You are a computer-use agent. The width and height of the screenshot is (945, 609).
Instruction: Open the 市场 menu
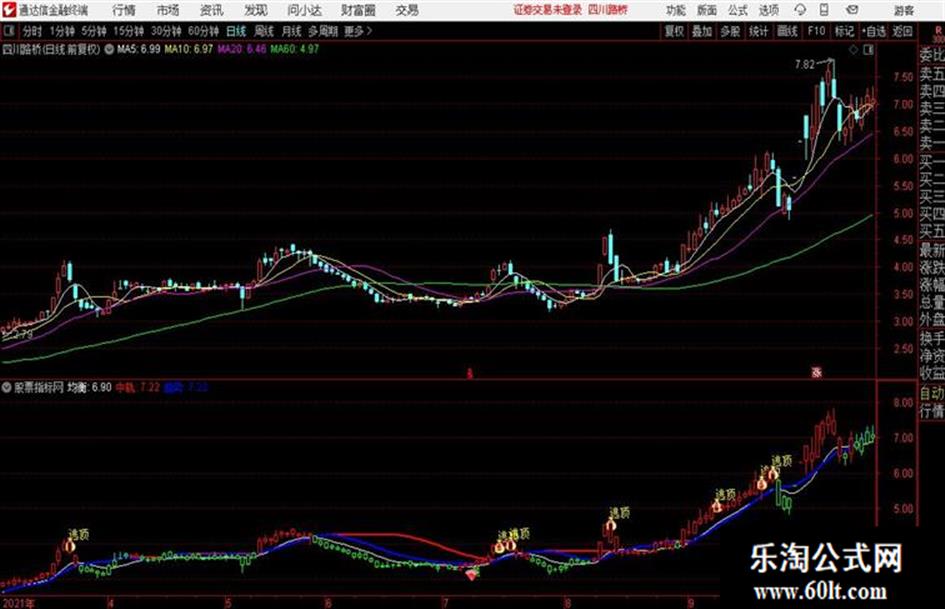168,10
